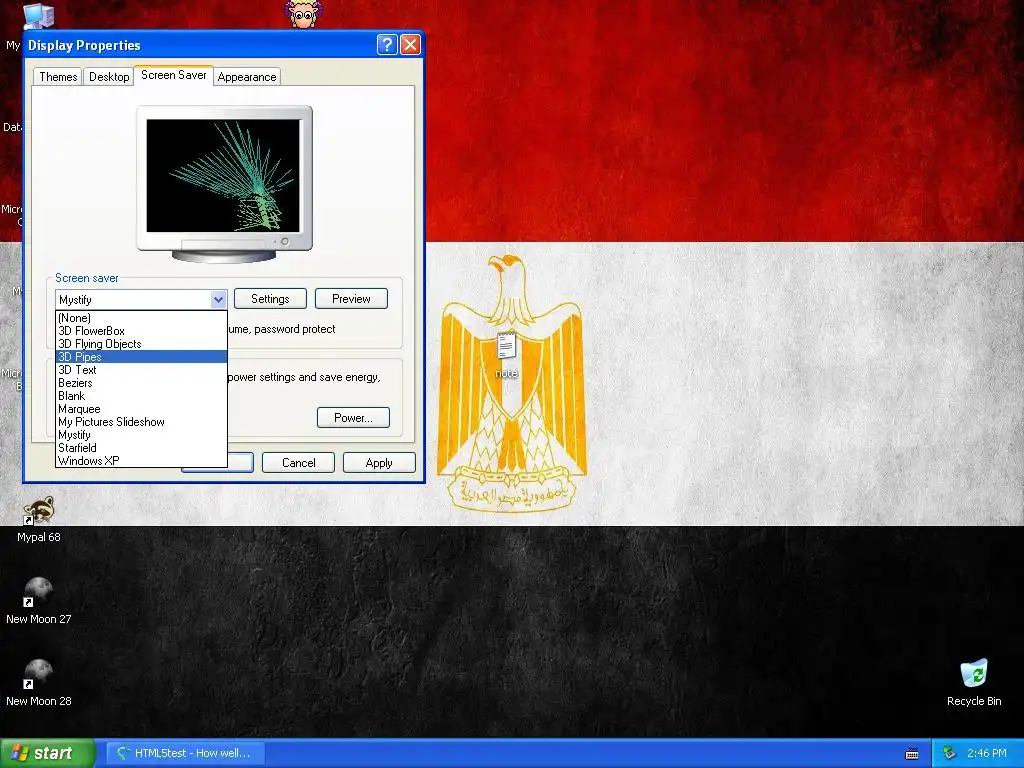Click Cancel in Display Properties
Viewport: 1024px width, 768px height.
(298, 462)
